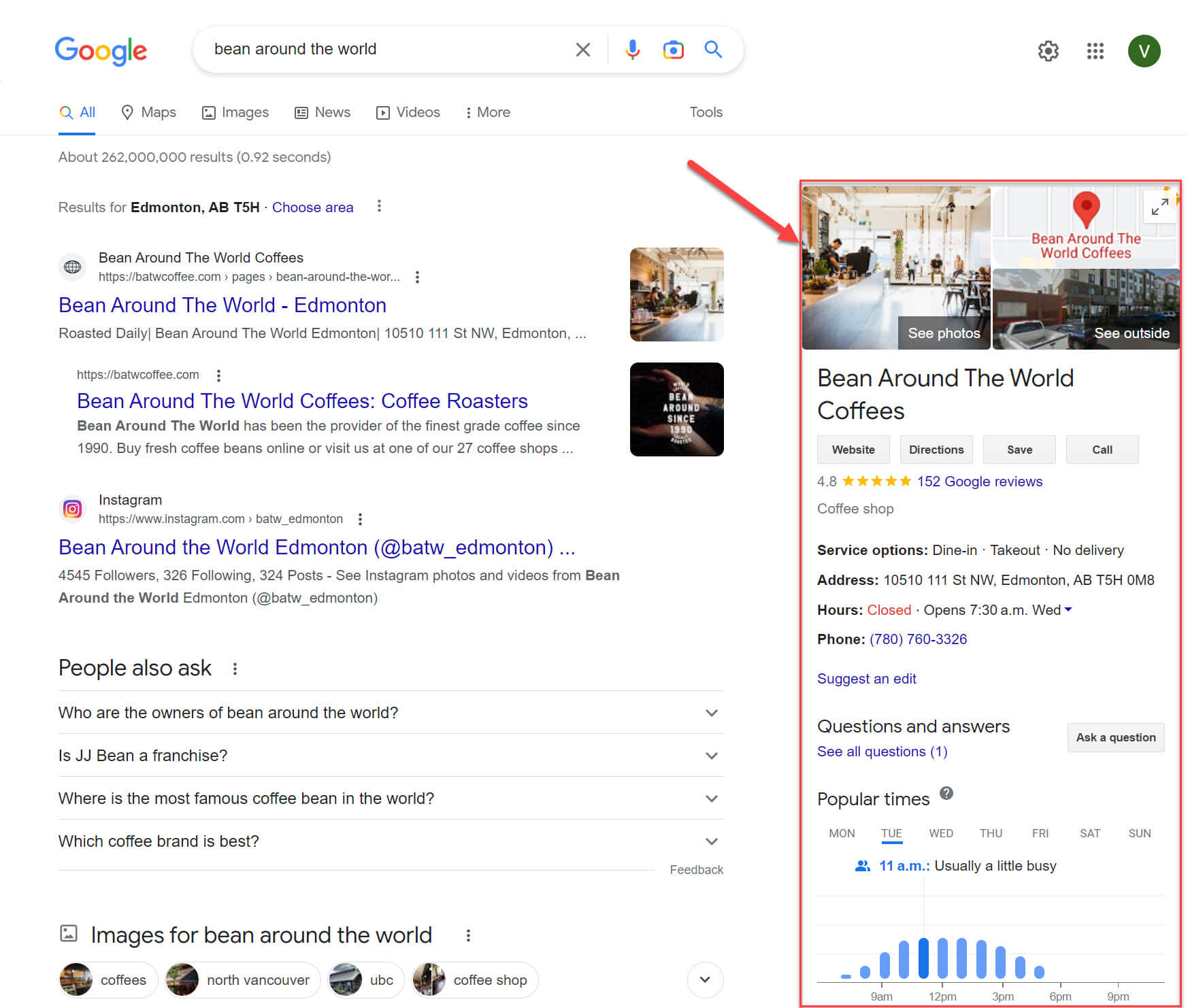
Task: Switch to the News tab
Action: 323,112
